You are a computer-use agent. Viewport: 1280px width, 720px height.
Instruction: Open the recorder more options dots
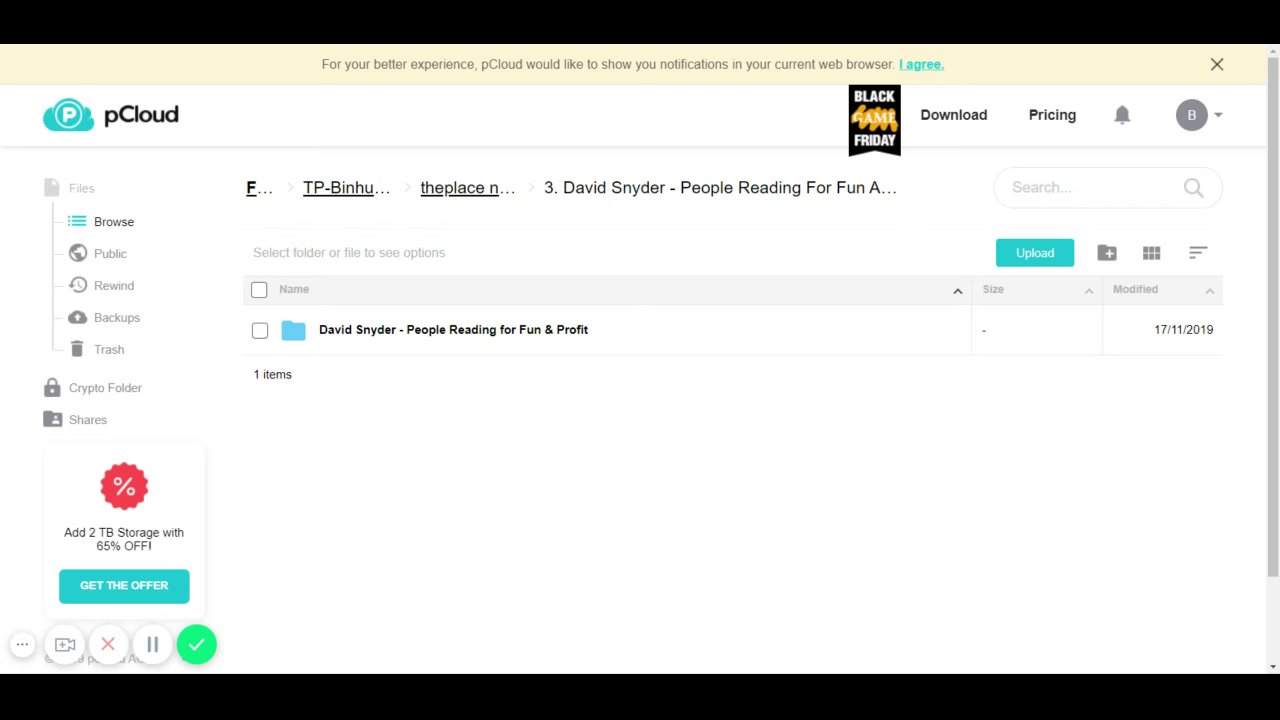[x=22, y=645]
